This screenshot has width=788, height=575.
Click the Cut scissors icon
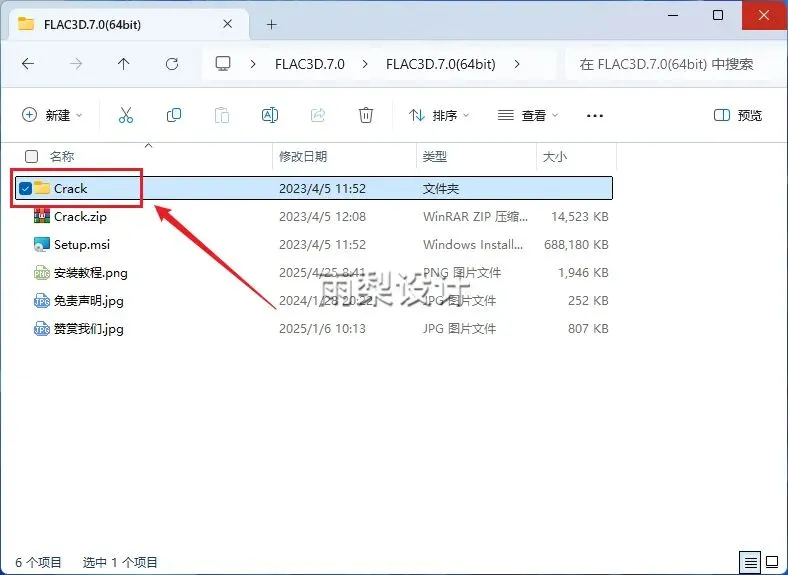pos(126,115)
